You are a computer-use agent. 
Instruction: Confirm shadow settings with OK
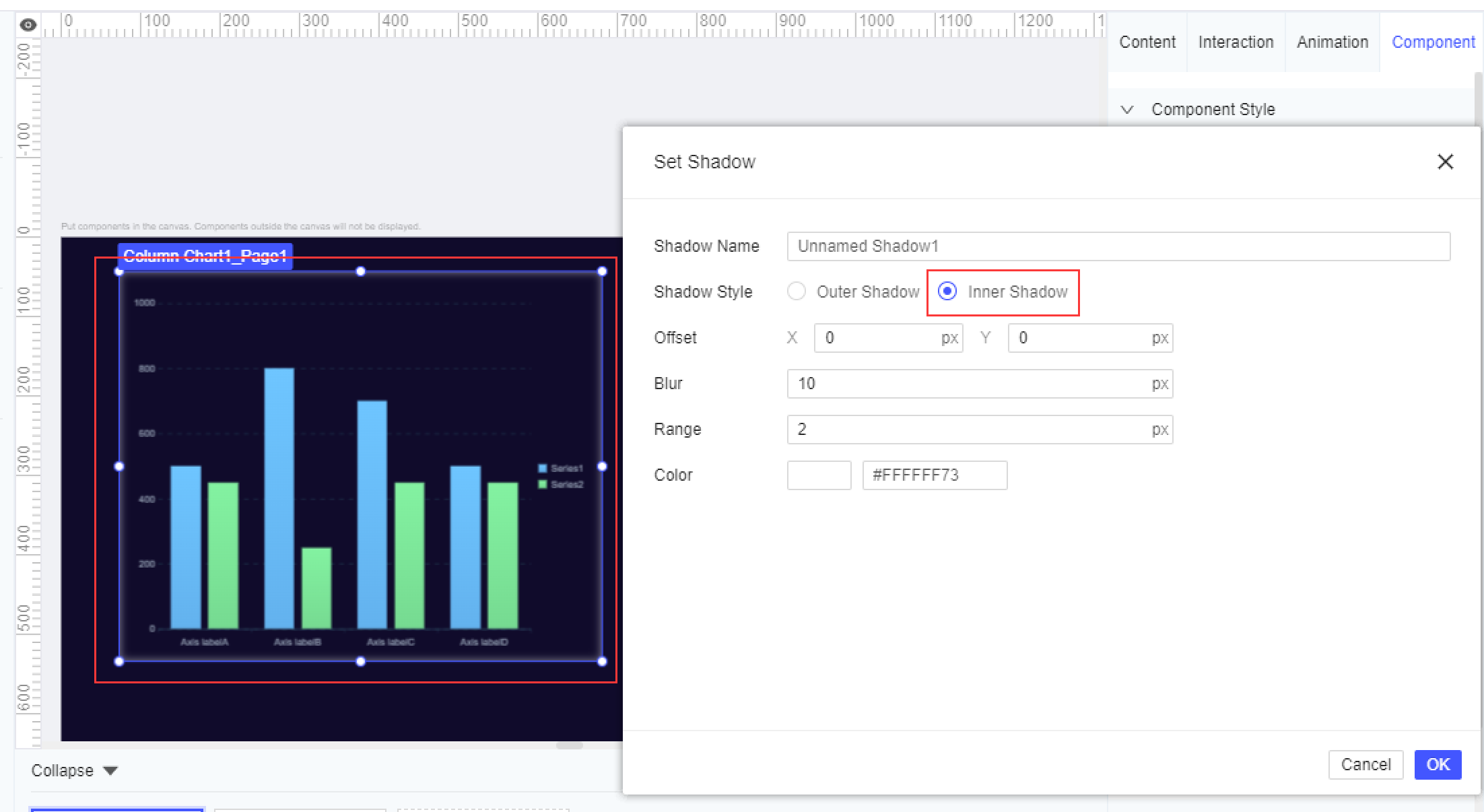(x=1438, y=765)
